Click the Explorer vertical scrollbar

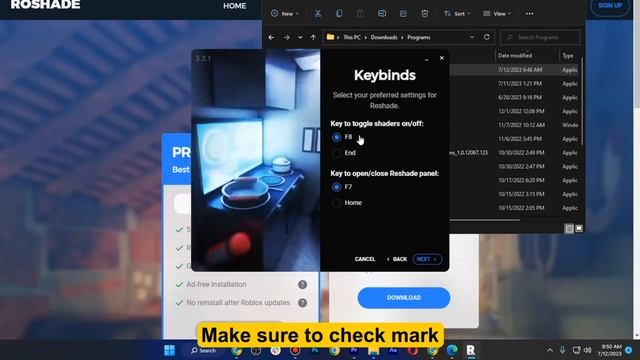click(582, 101)
